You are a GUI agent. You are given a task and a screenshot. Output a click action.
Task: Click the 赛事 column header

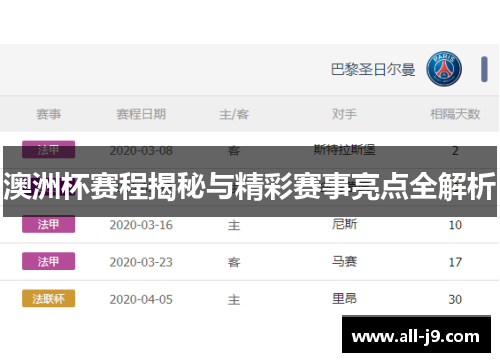pyautogui.click(x=49, y=114)
